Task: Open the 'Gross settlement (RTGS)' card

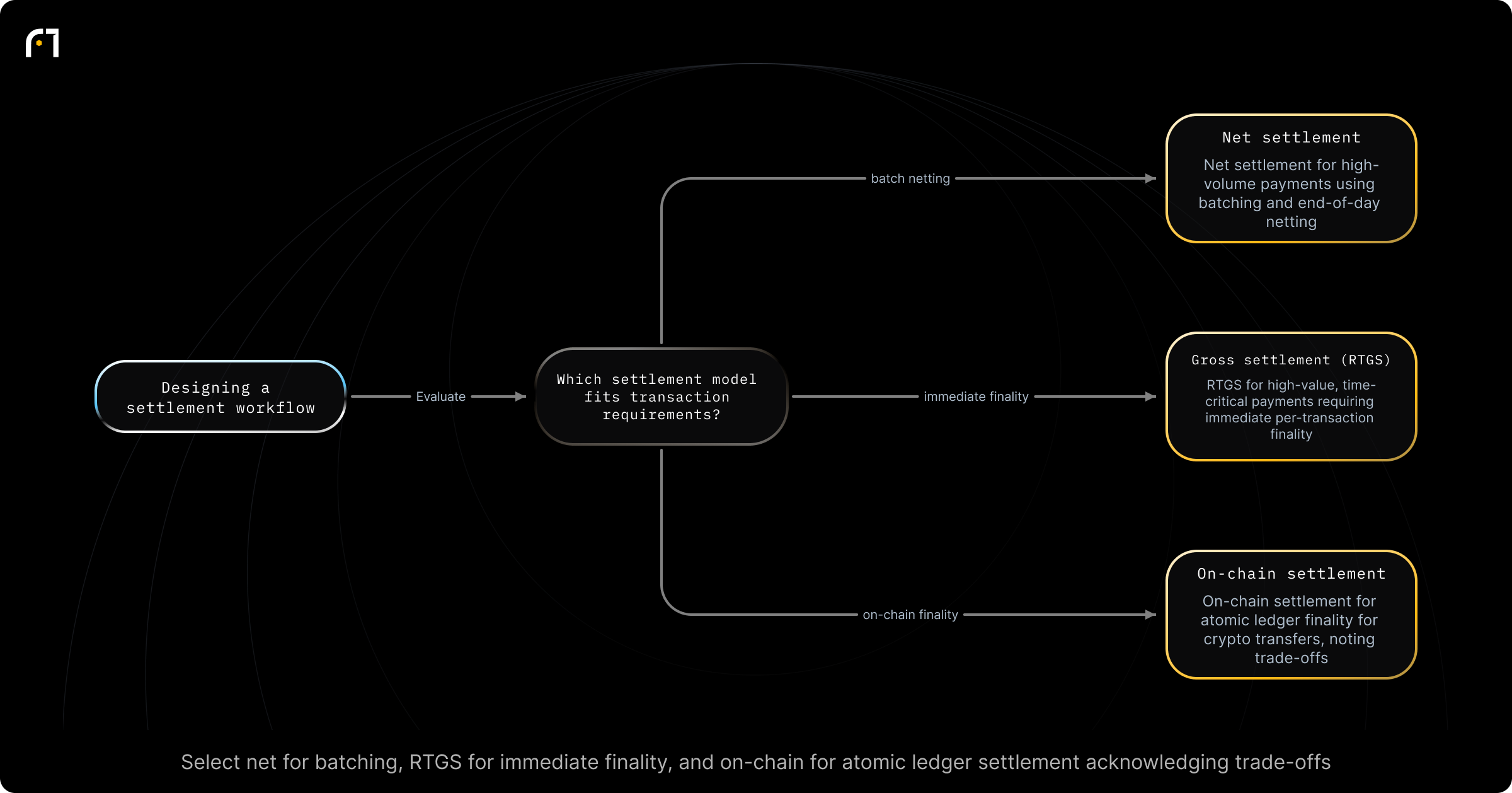Action: click(1291, 397)
